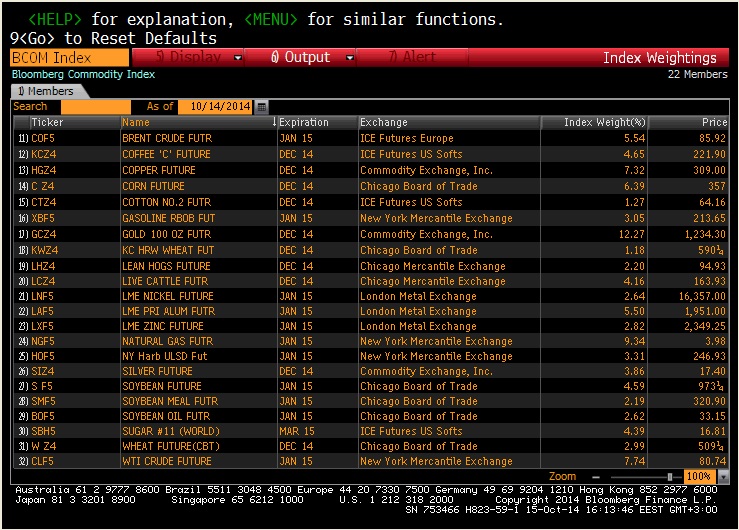This screenshot has width=739, height=530.
Task: Click copper price 309.00
Action: pos(709,171)
